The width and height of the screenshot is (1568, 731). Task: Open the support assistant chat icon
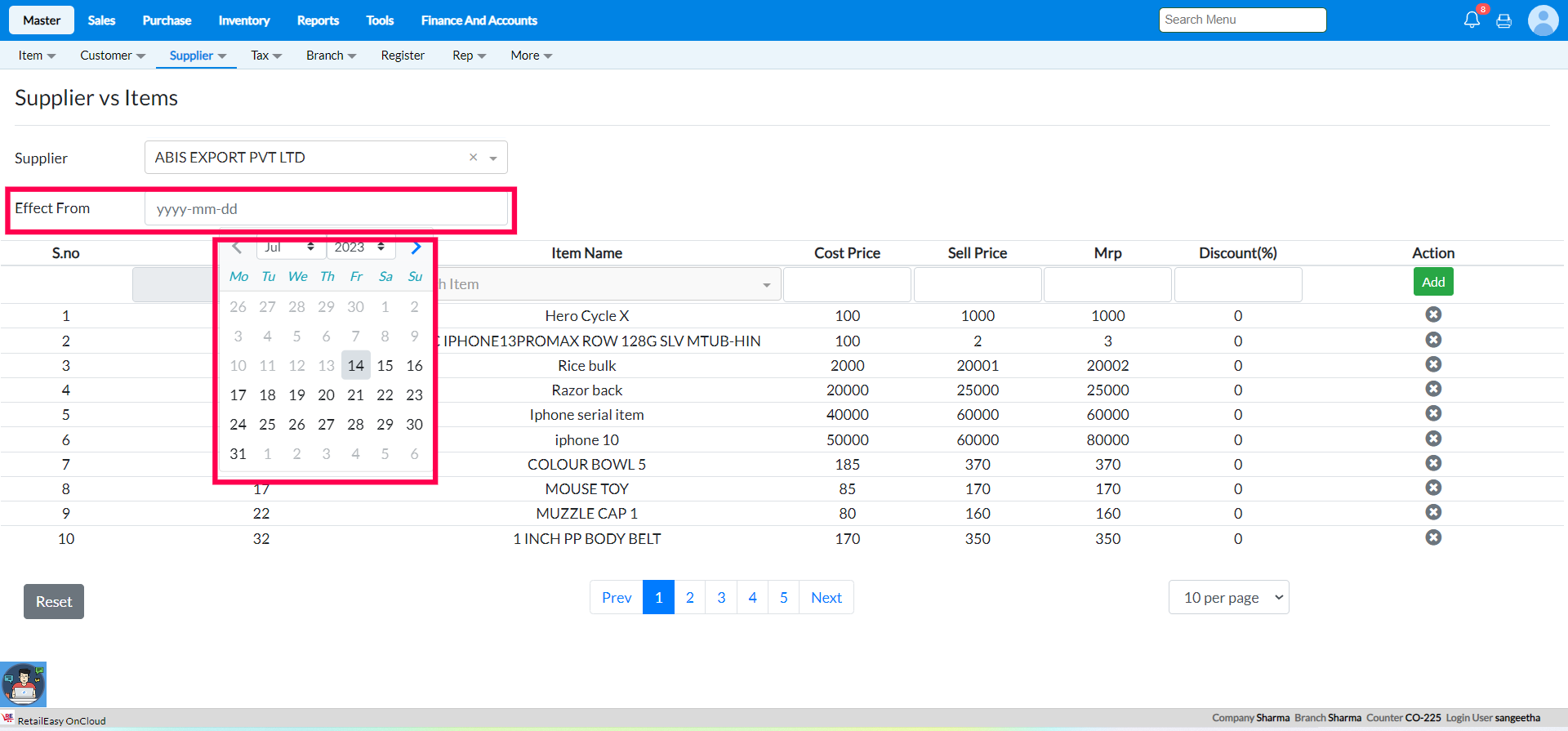coord(24,684)
